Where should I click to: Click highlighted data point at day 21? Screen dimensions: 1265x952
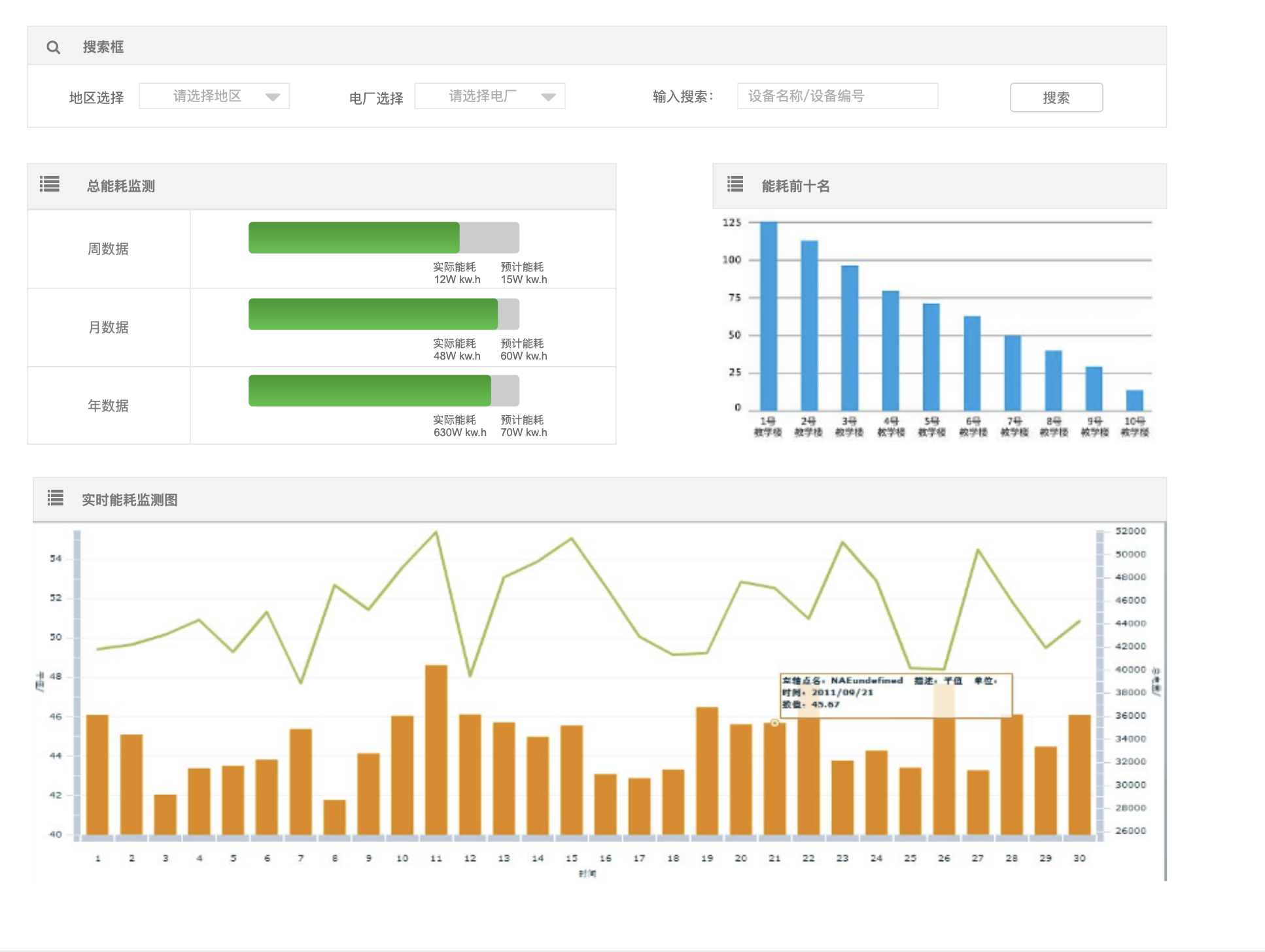(x=774, y=723)
